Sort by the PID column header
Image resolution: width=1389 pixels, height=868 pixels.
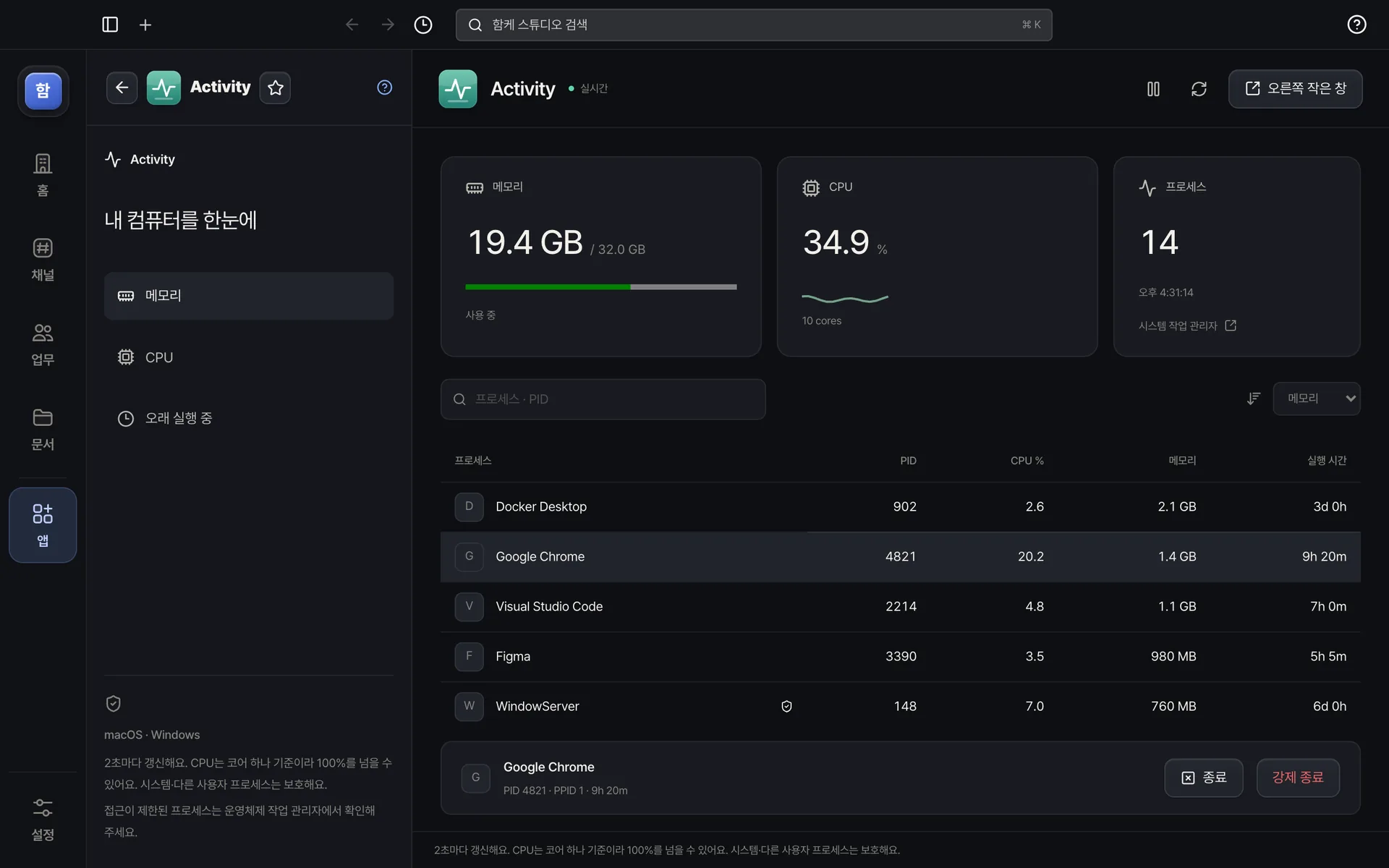pos(908,461)
